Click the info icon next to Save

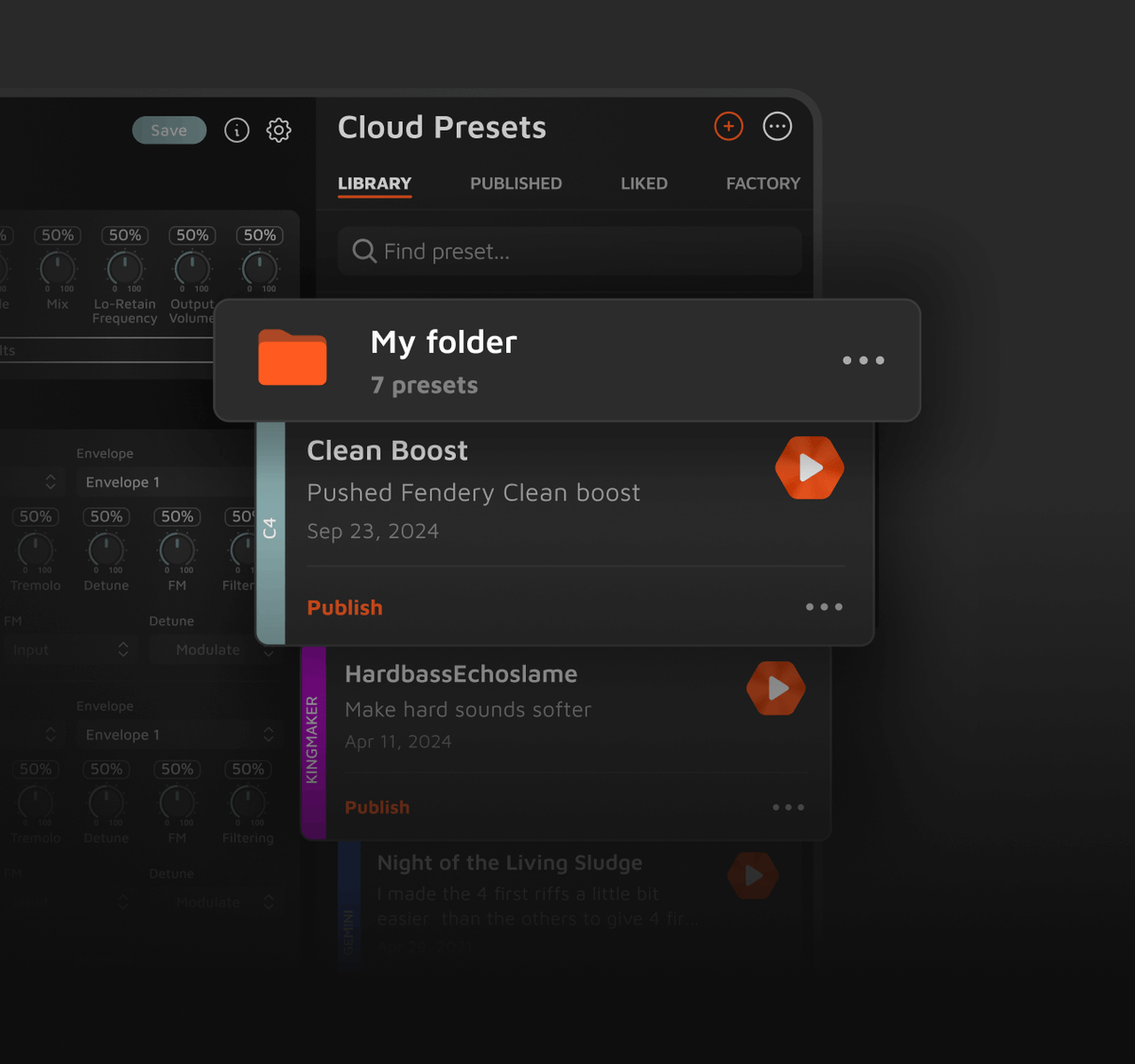point(236,131)
